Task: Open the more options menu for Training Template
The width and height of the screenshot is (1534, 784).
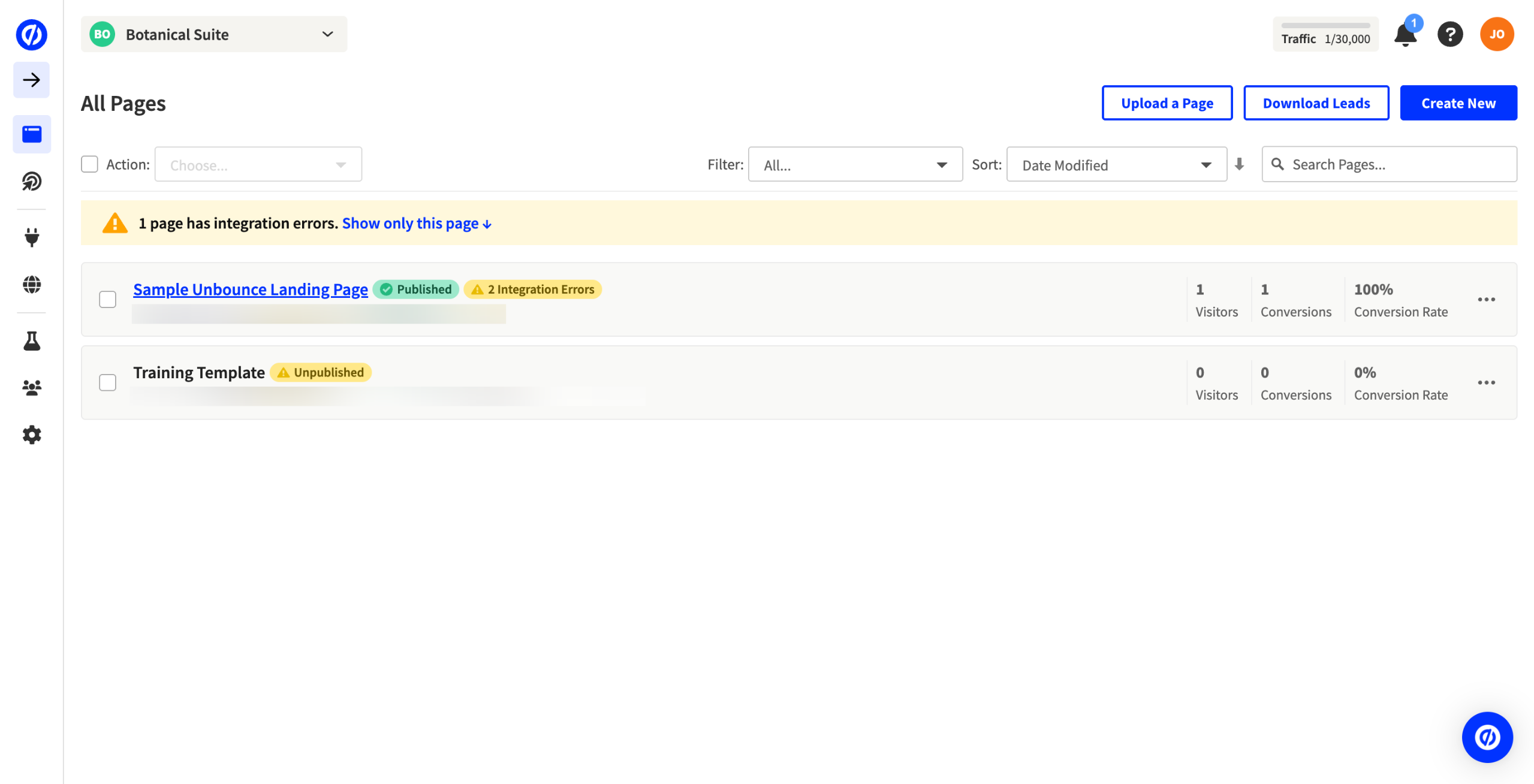Action: point(1485,382)
